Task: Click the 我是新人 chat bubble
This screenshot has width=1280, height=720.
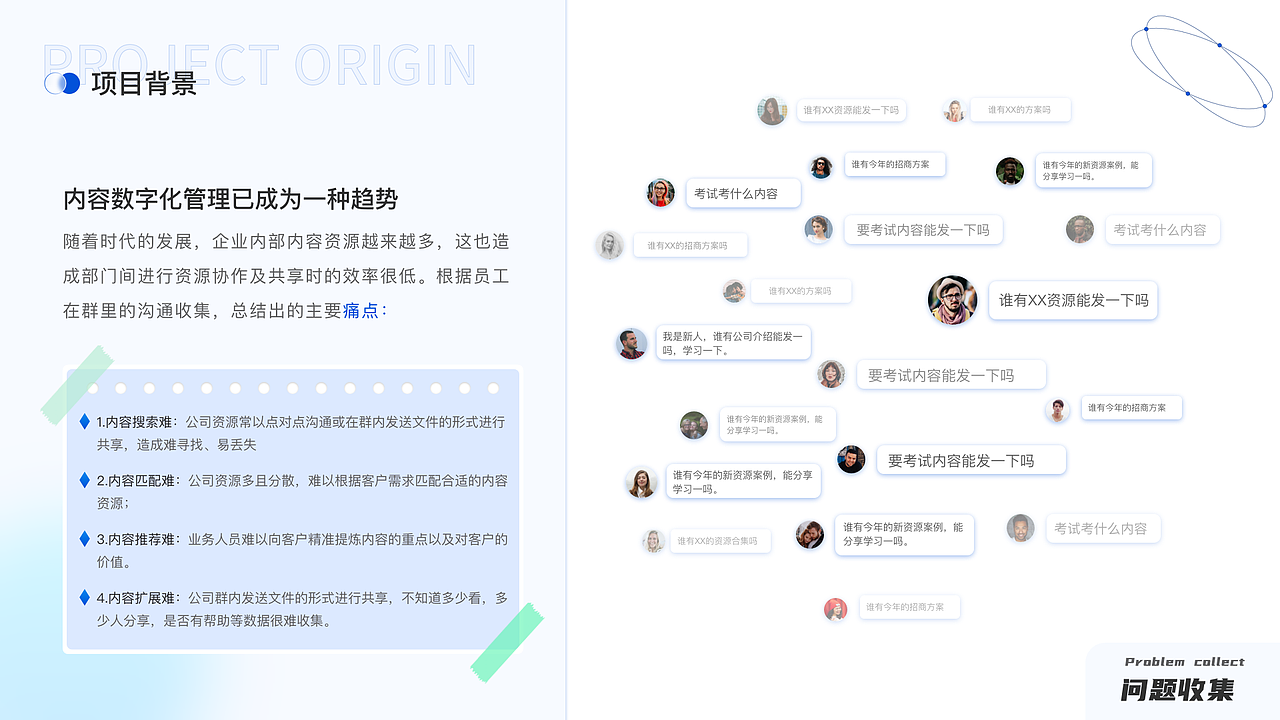Action: click(x=733, y=343)
